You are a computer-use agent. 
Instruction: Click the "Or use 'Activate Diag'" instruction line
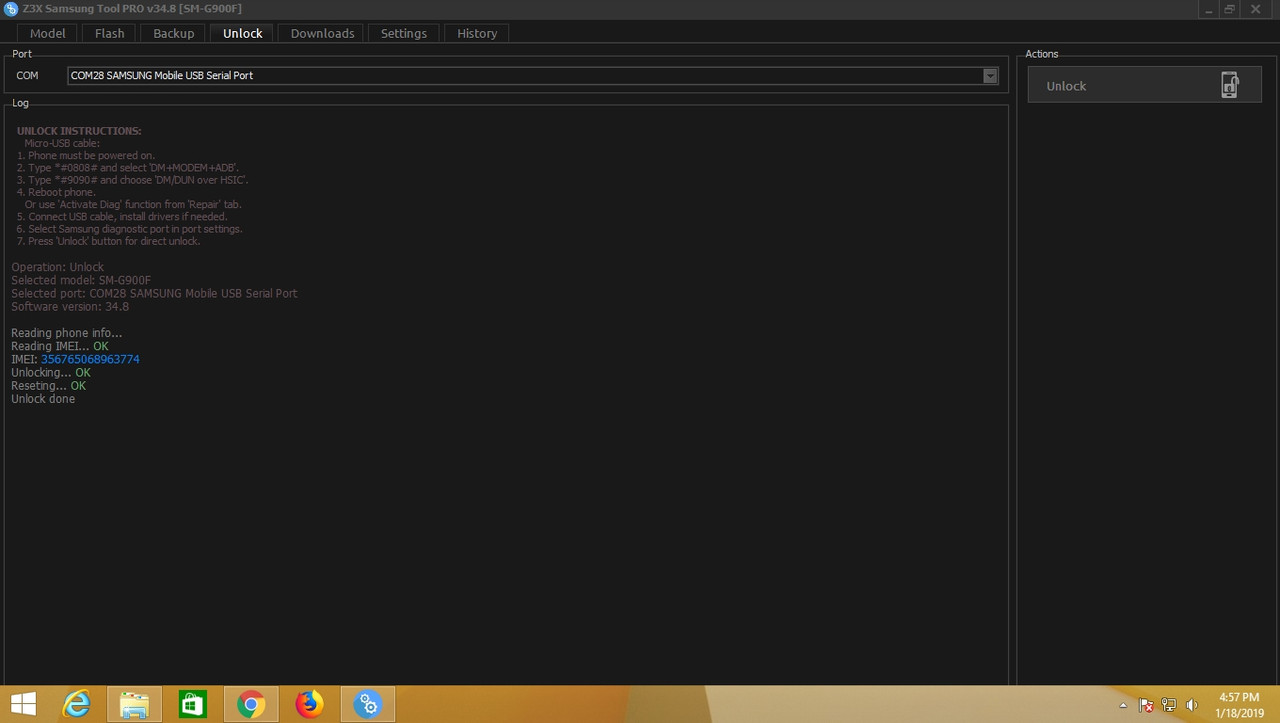[x=133, y=204]
